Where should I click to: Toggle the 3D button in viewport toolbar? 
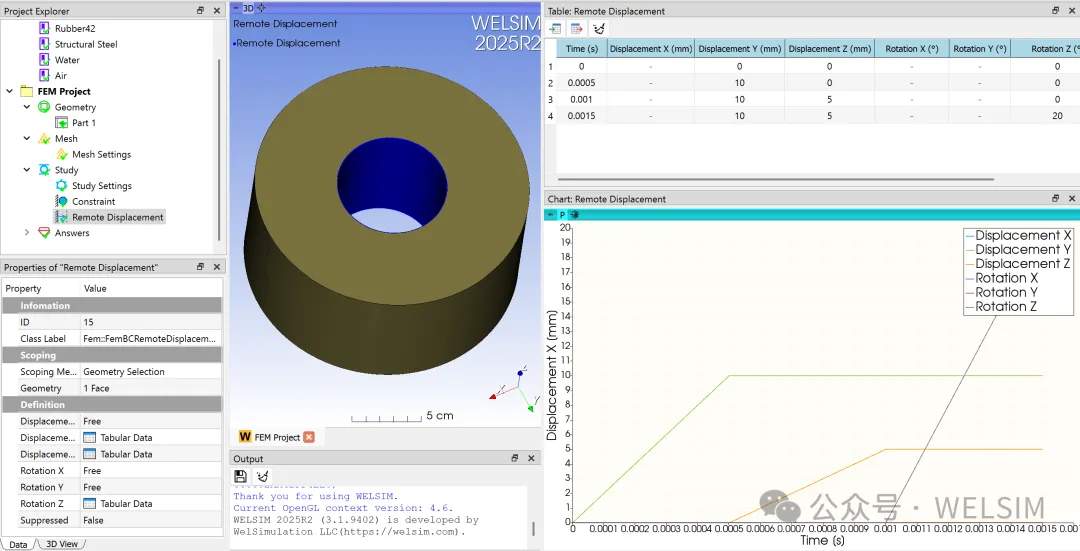(248, 8)
